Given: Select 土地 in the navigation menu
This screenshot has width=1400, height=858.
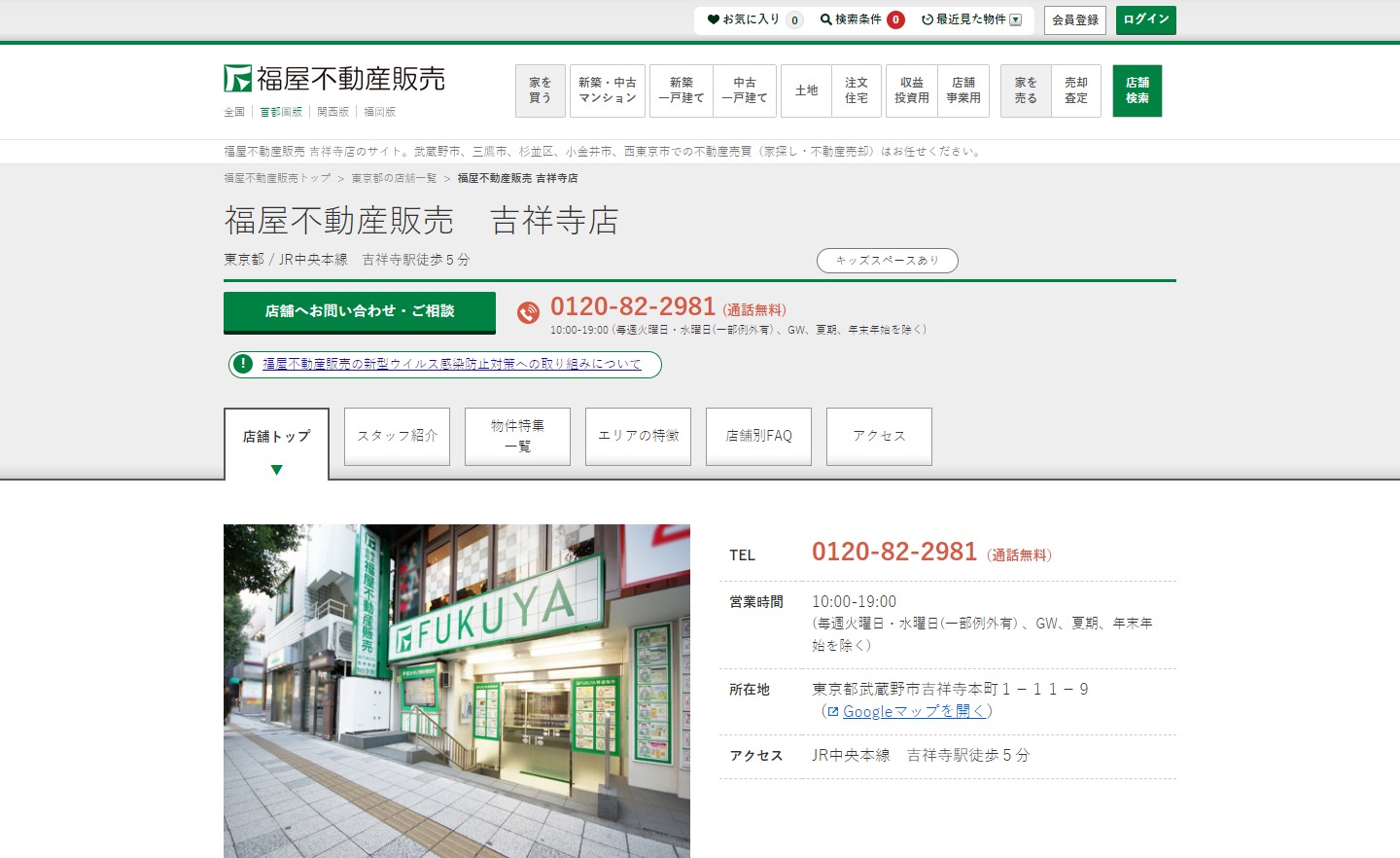Looking at the screenshot, I should (x=806, y=90).
